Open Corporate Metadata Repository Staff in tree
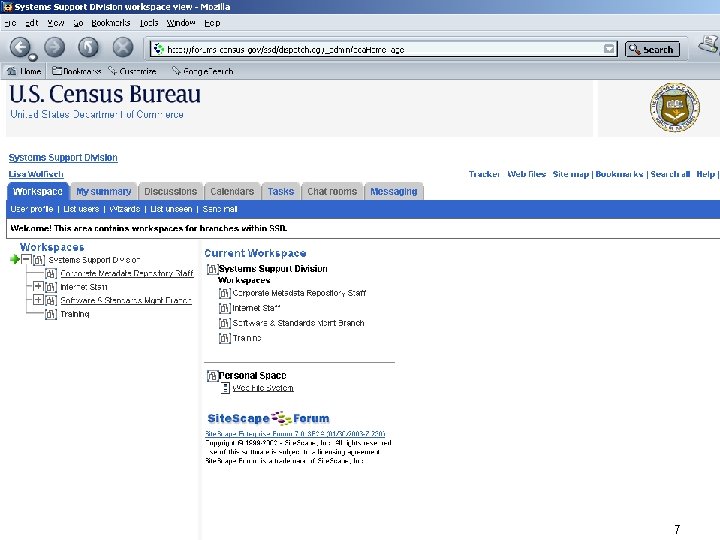 click(x=127, y=274)
